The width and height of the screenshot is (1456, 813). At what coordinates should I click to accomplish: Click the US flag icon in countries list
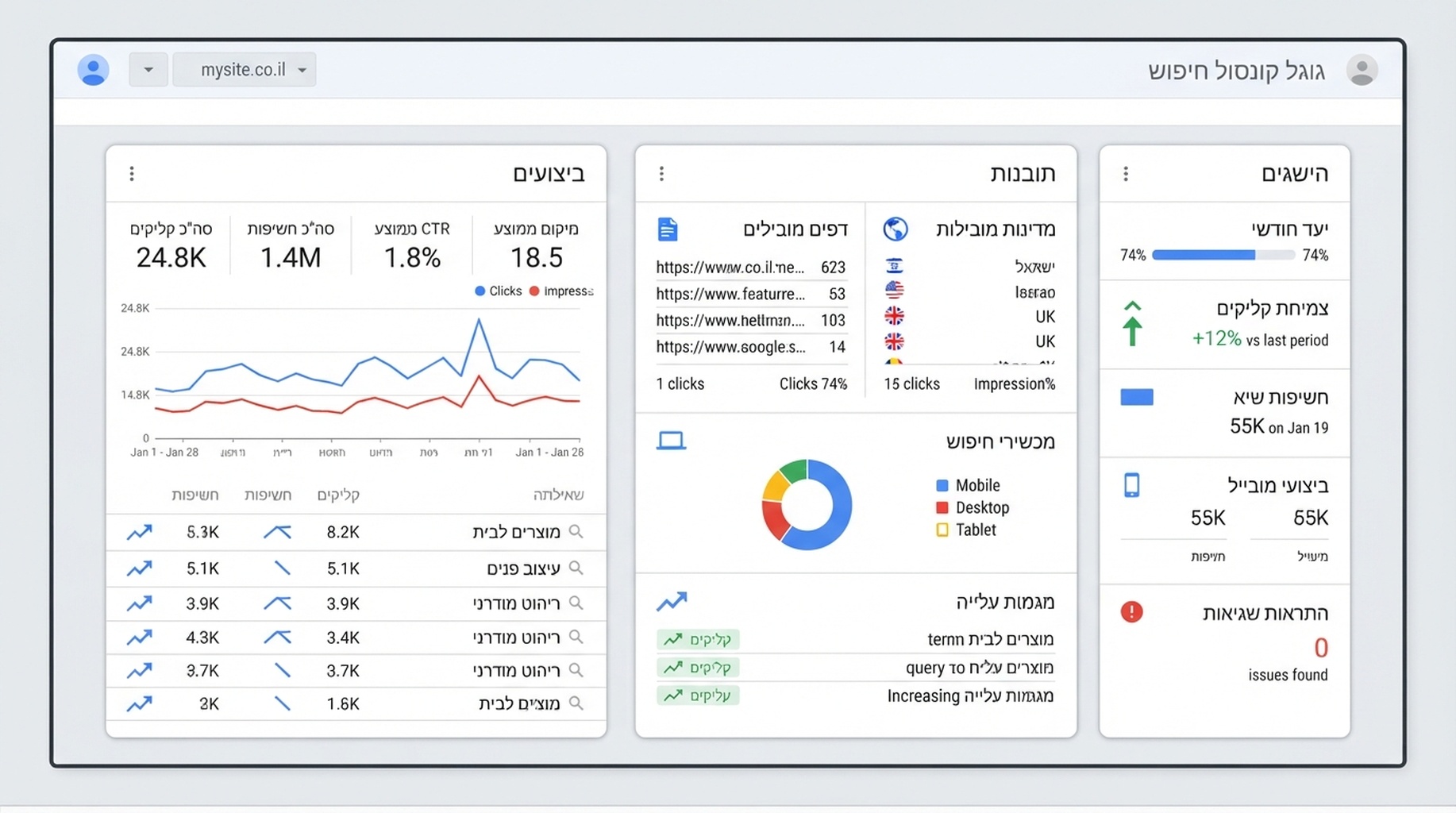click(894, 291)
